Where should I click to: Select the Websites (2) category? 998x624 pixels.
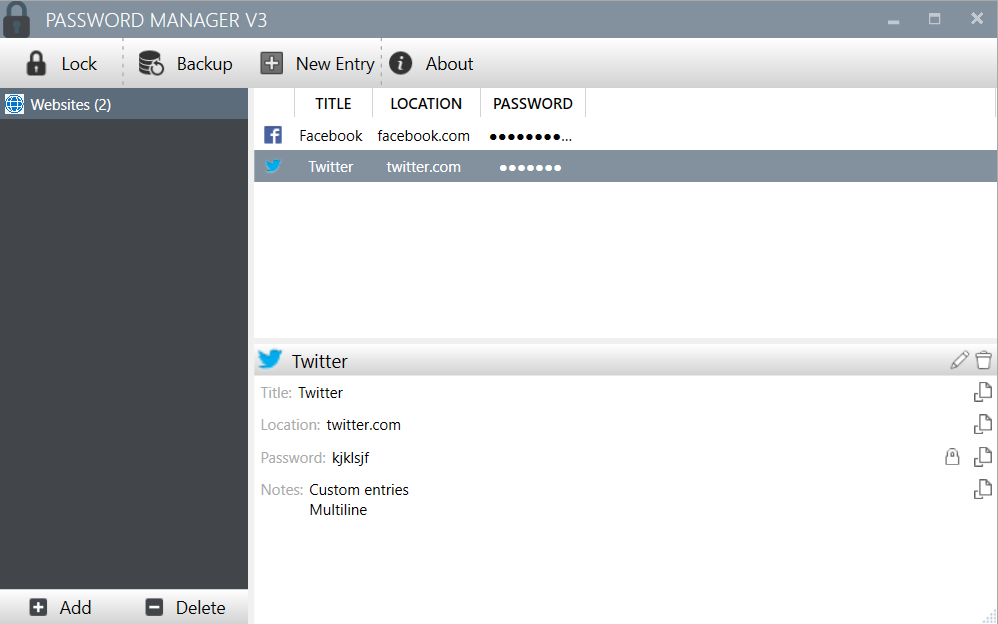[123, 104]
